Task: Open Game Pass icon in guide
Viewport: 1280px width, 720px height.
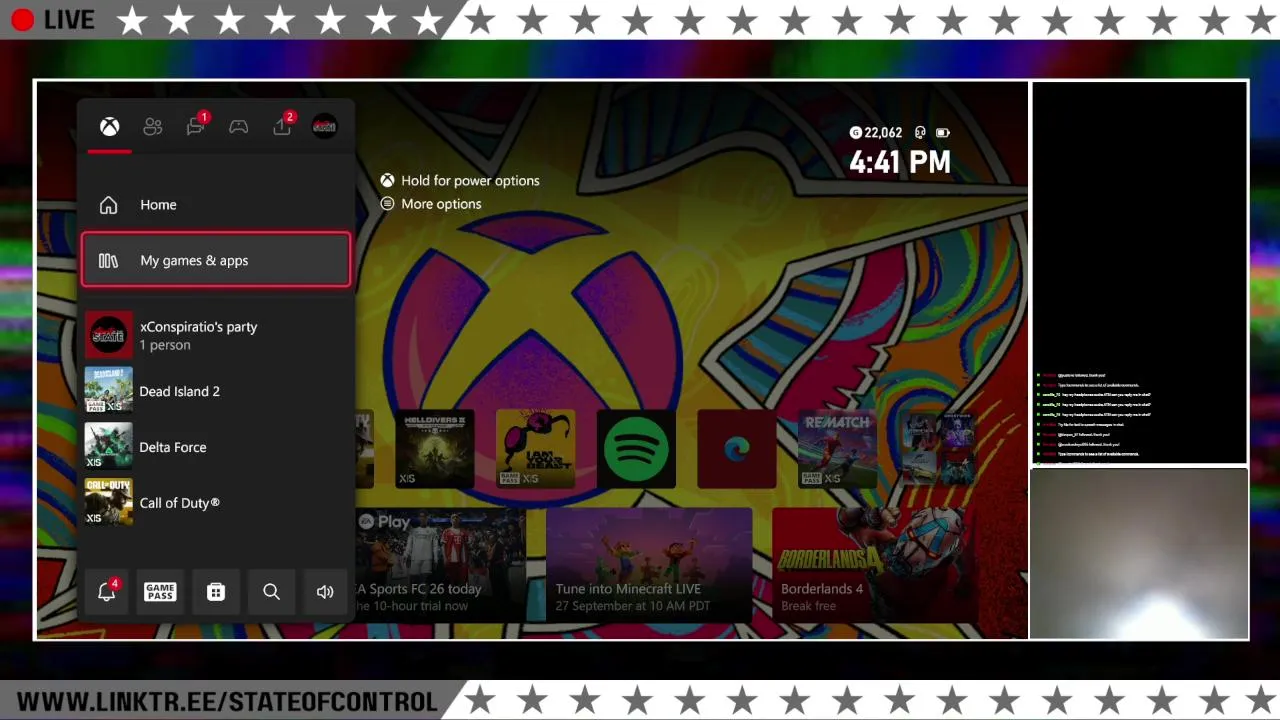Action: coord(160,592)
